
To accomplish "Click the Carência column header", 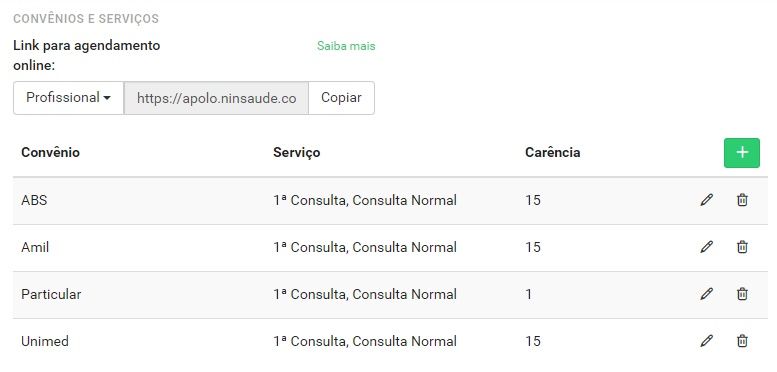I will pos(553,152).
